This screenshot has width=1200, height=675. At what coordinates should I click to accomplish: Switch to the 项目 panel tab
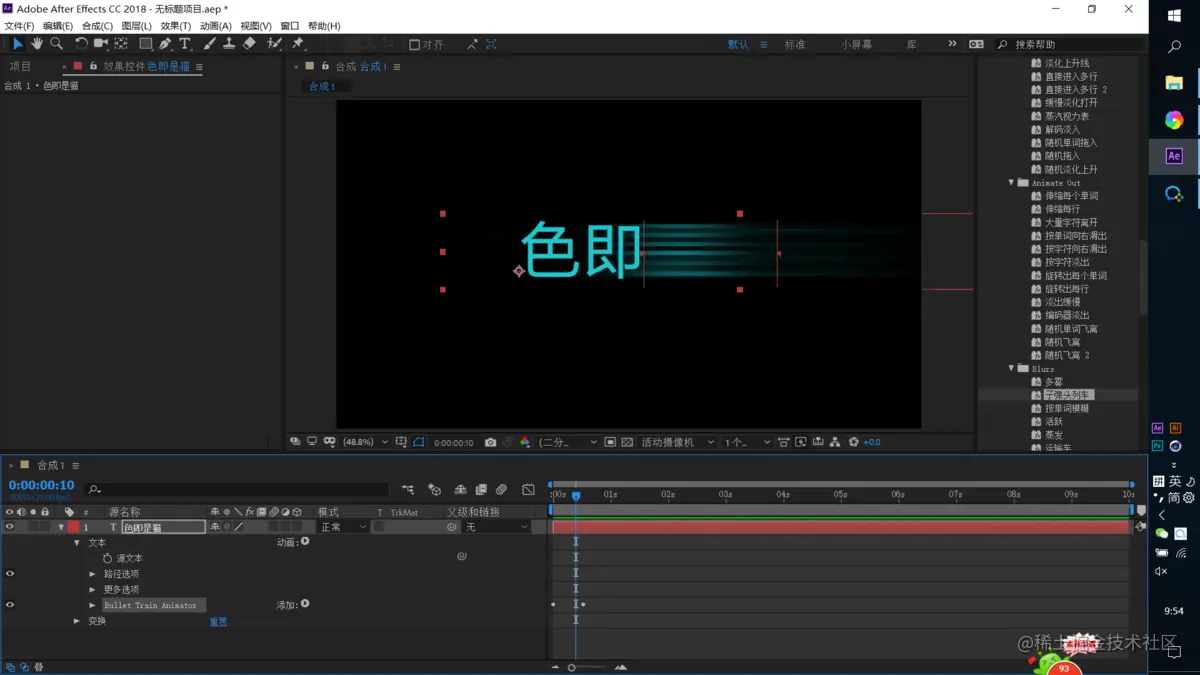pos(20,67)
